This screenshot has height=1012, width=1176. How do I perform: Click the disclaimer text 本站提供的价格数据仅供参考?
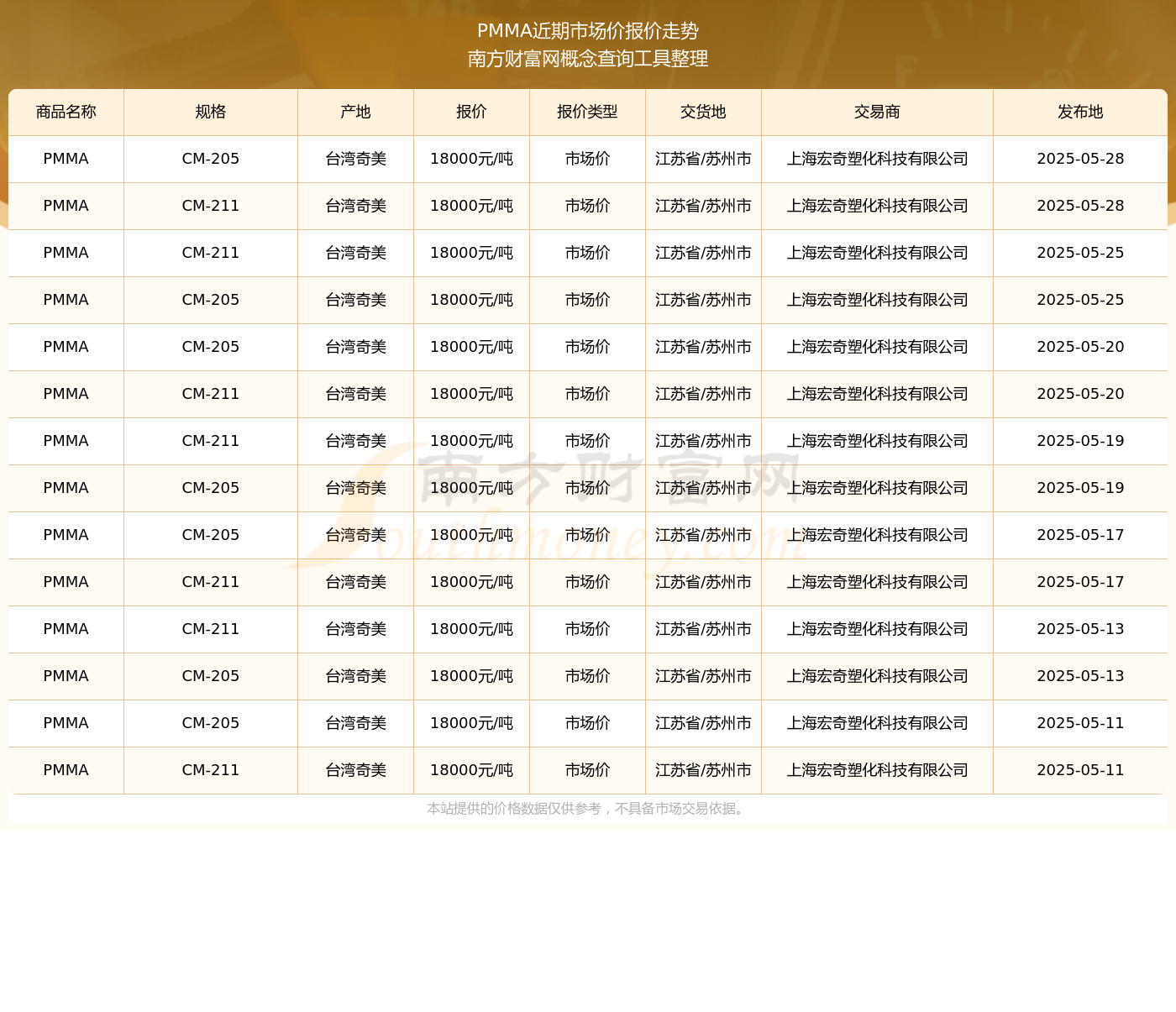click(x=514, y=809)
